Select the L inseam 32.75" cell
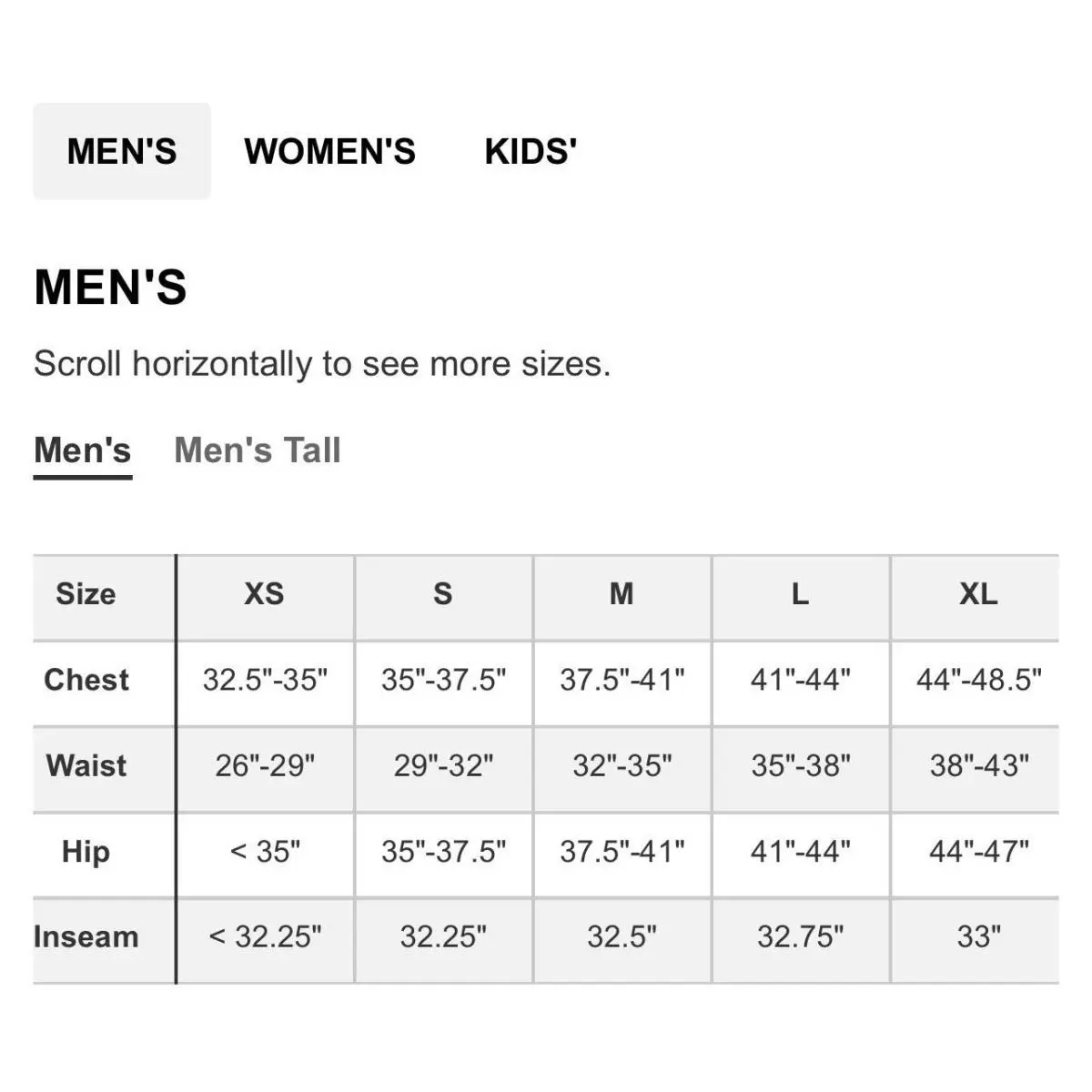Image resolution: width=1092 pixels, height=1092 pixels. tap(800, 937)
